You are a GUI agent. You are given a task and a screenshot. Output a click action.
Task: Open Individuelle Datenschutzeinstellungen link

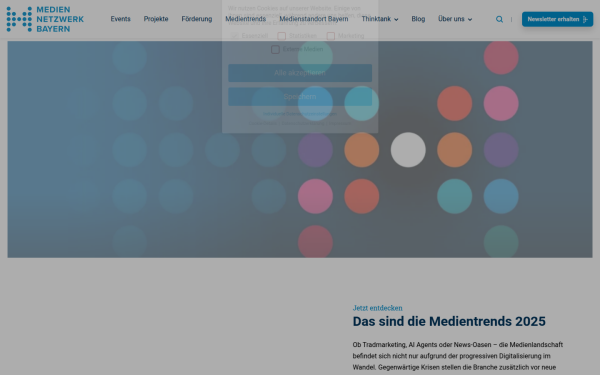(300, 114)
